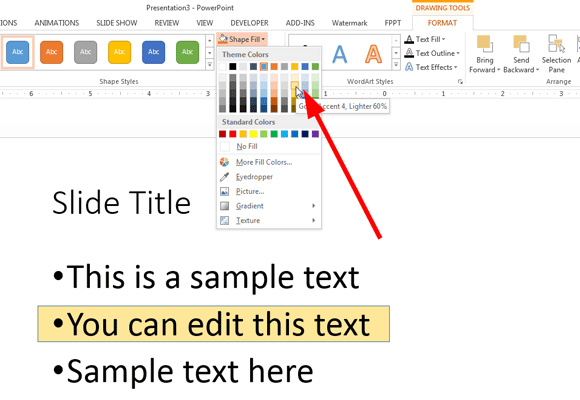Click the Send Backward icon
The width and height of the screenshot is (580, 400).
521,44
